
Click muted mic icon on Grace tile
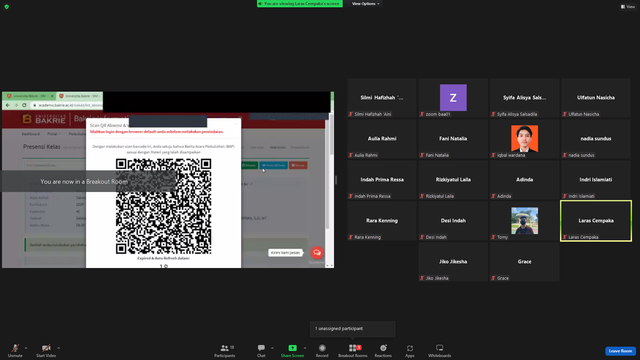point(493,278)
